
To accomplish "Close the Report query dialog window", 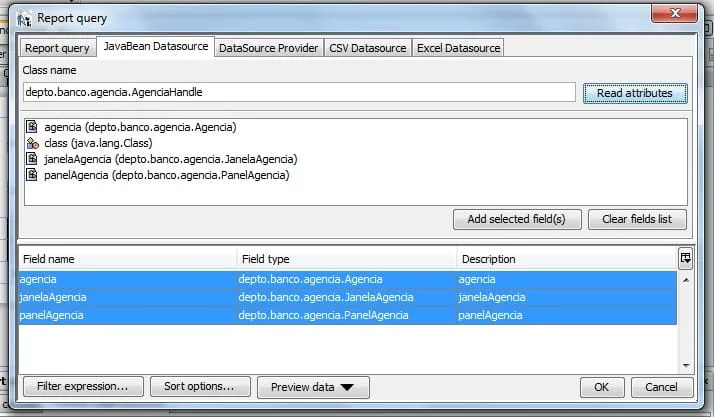I will 674,14.
